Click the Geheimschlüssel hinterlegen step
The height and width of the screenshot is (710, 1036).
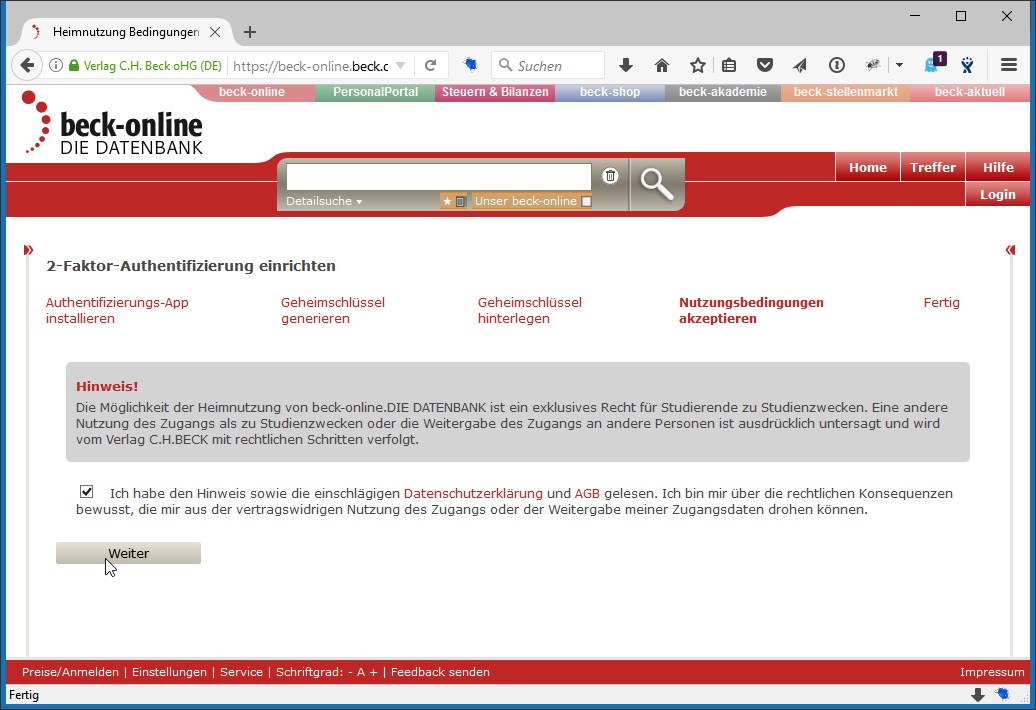point(530,310)
